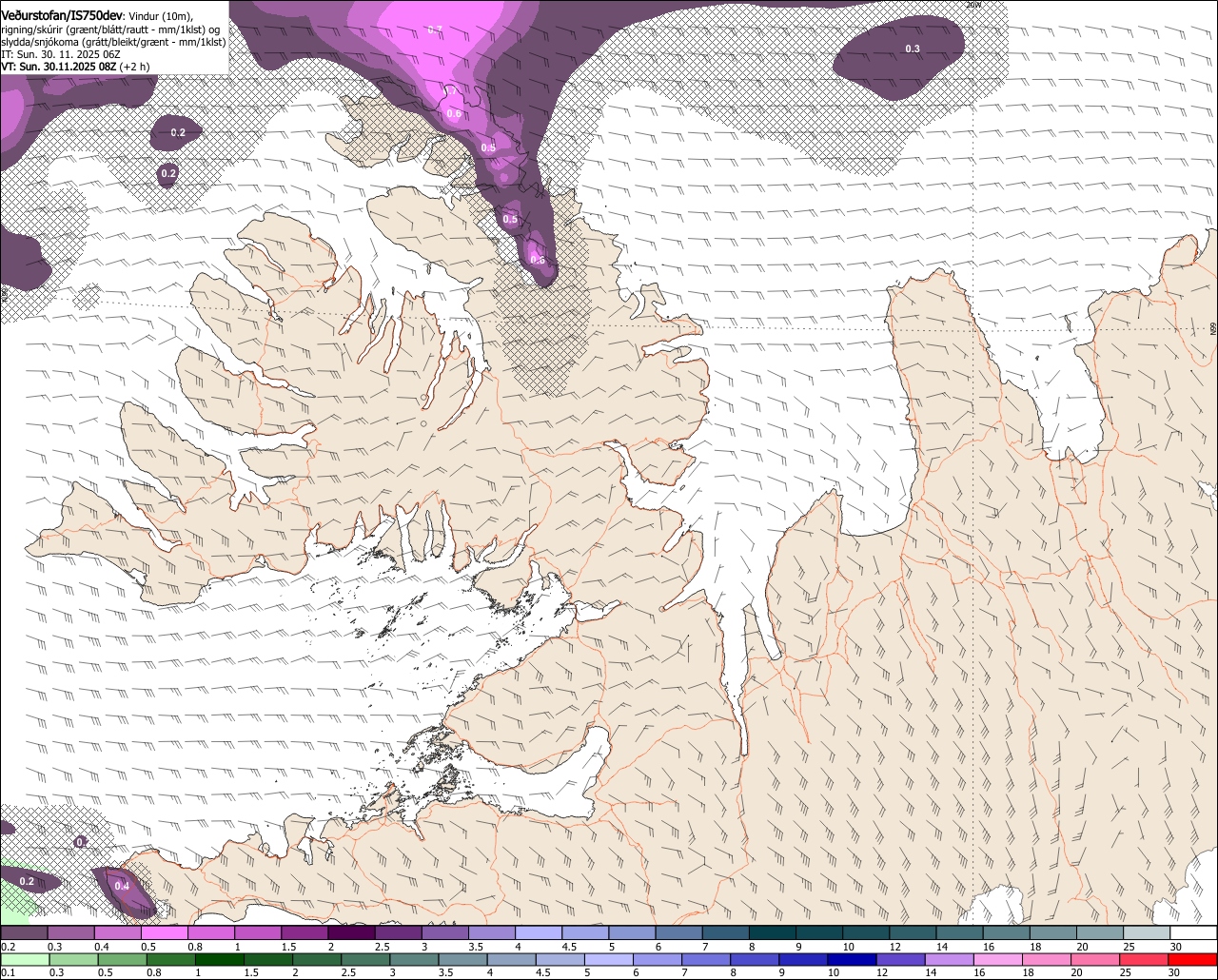Pick lower legend palest green swatch starting at 0.1

click(25, 960)
